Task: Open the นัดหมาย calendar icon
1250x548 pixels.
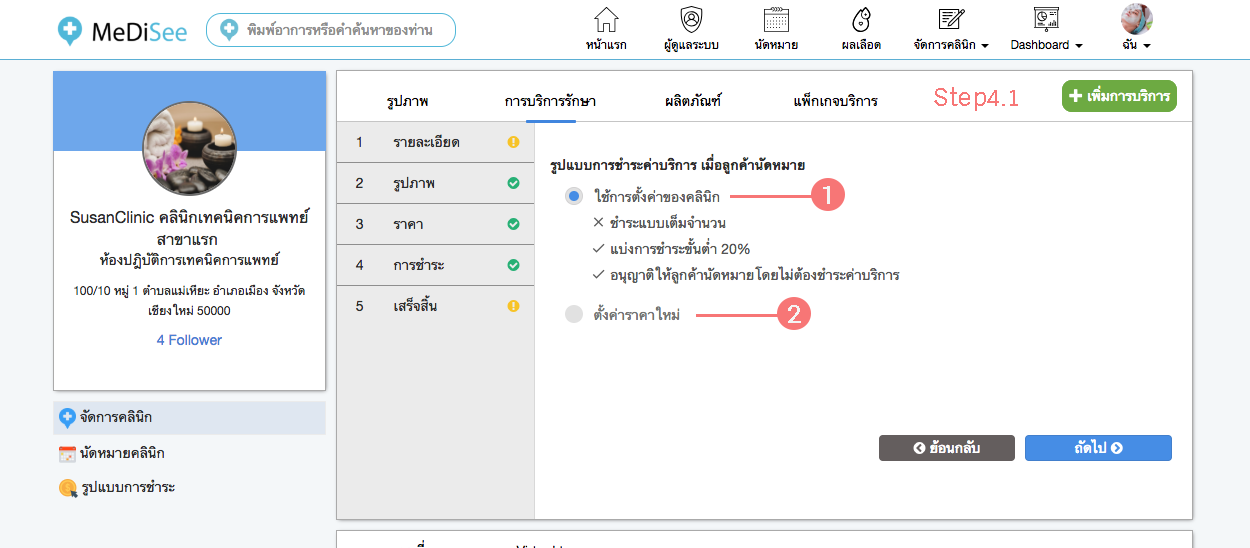Action: tap(776, 21)
